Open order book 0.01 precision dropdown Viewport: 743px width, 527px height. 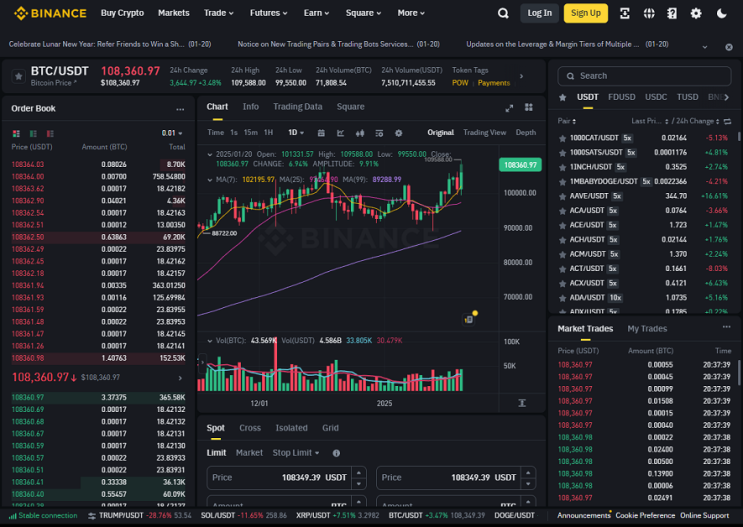click(172, 133)
